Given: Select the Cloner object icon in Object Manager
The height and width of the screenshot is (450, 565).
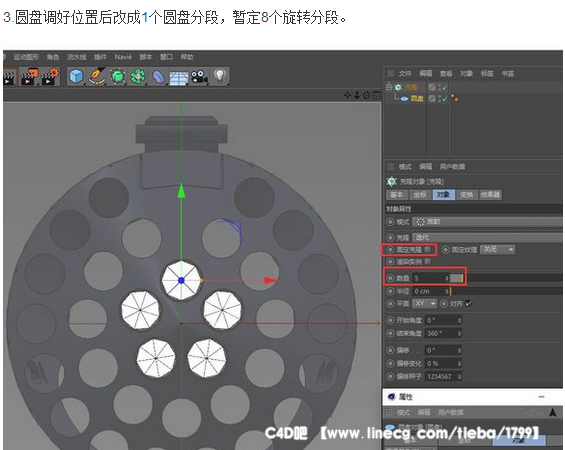Looking at the screenshot, I should [398, 87].
